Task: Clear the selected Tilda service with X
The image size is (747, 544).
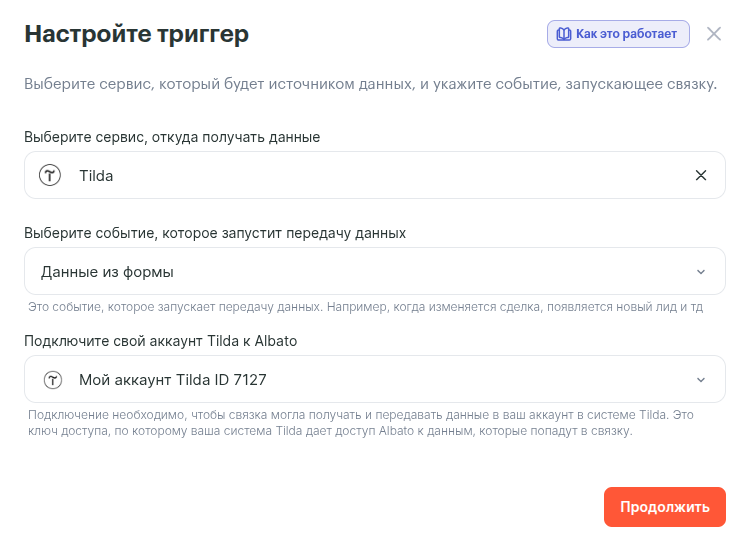Action: click(x=701, y=175)
